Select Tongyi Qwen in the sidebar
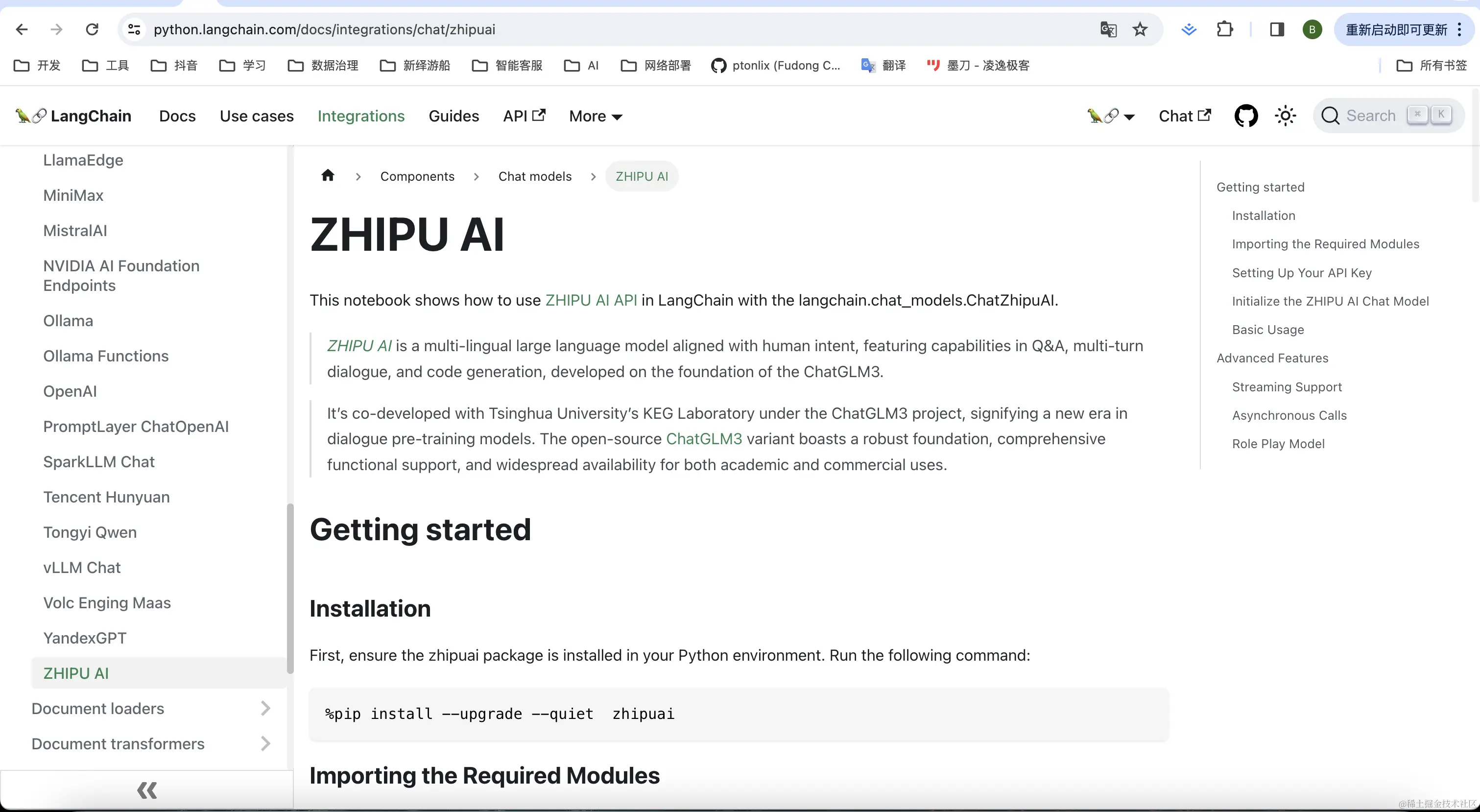Screen dimensions: 1480x812 coord(90,532)
